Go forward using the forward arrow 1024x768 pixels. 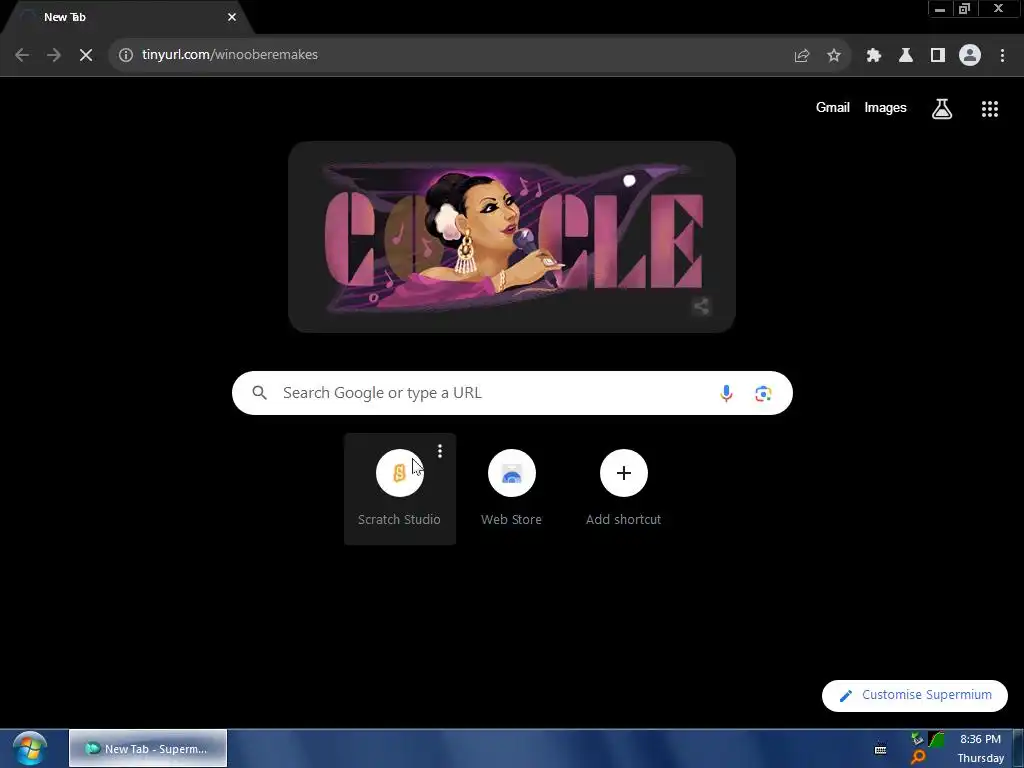click(54, 55)
